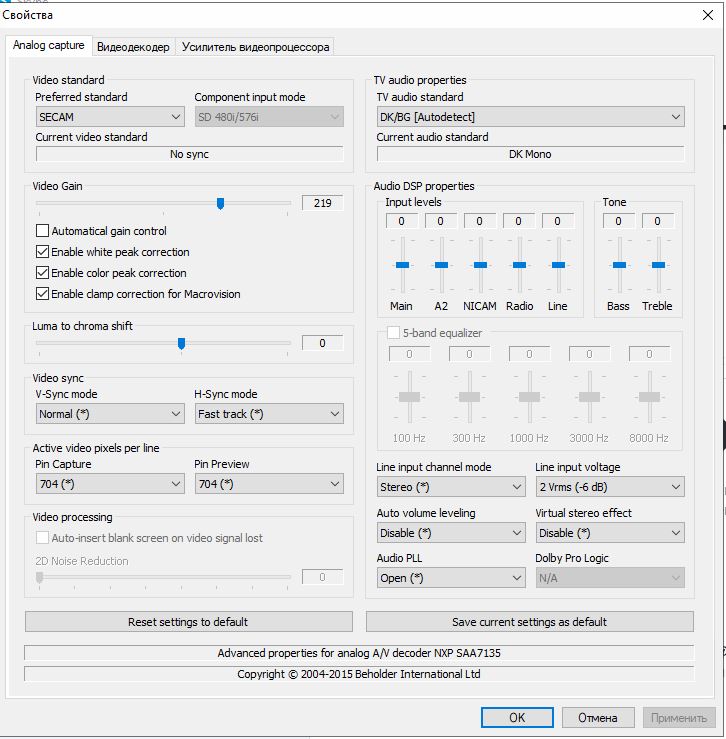Open the Усилитель видеопроцессора tab

click(x=254, y=47)
